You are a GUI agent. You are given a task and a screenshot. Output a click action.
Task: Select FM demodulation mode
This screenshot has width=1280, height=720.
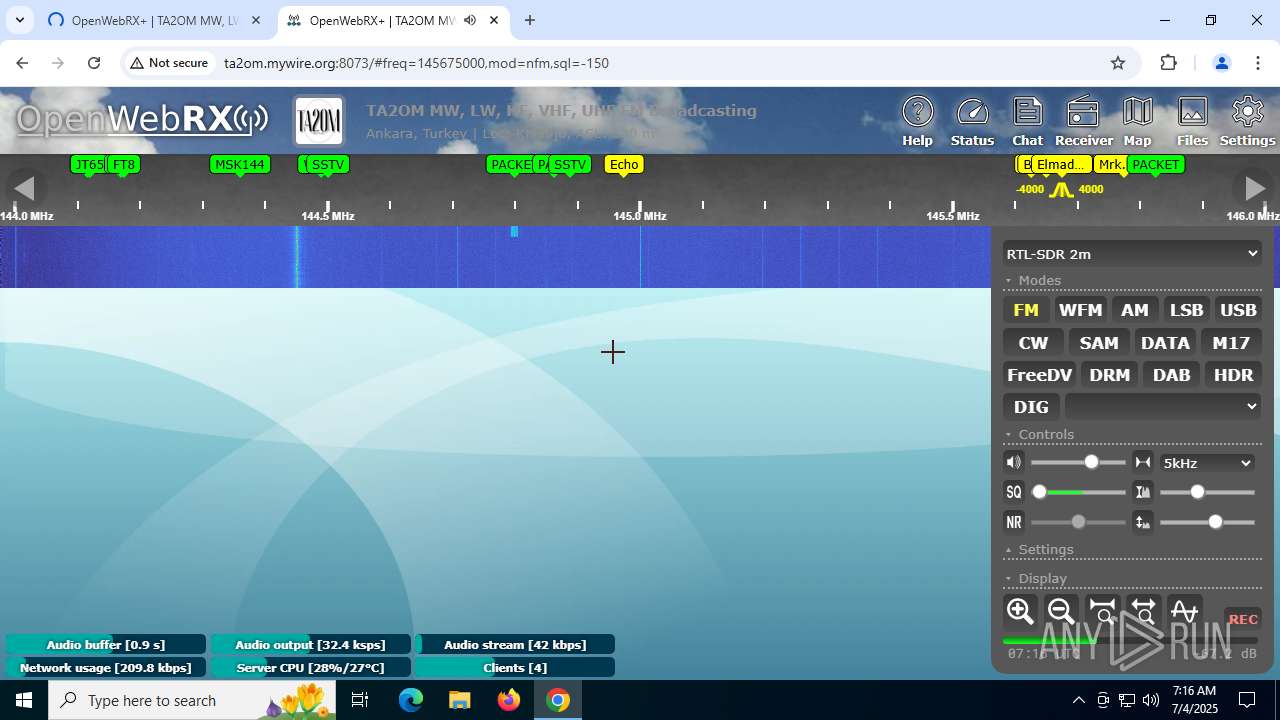[x=1026, y=310]
